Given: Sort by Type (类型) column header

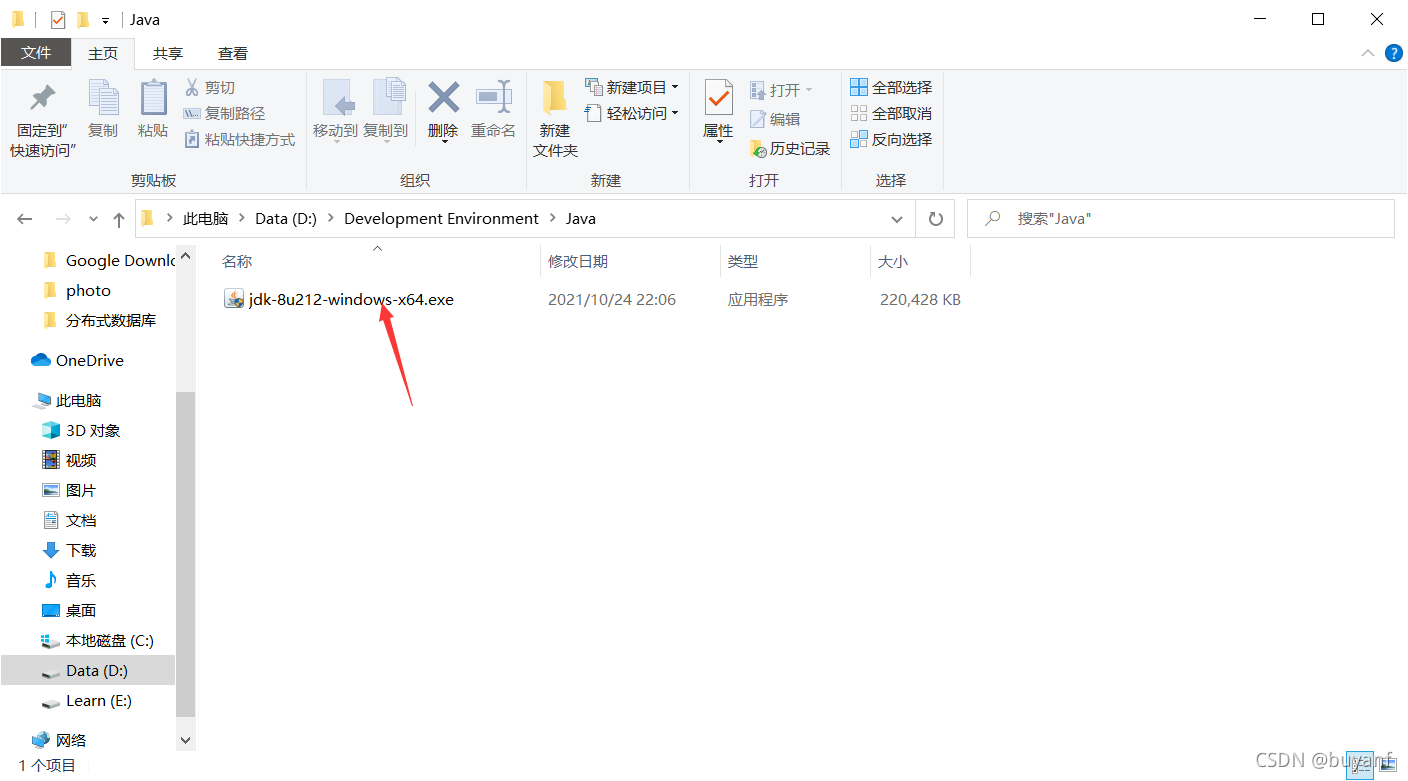Looking at the screenshot, I should click(743, 261).
